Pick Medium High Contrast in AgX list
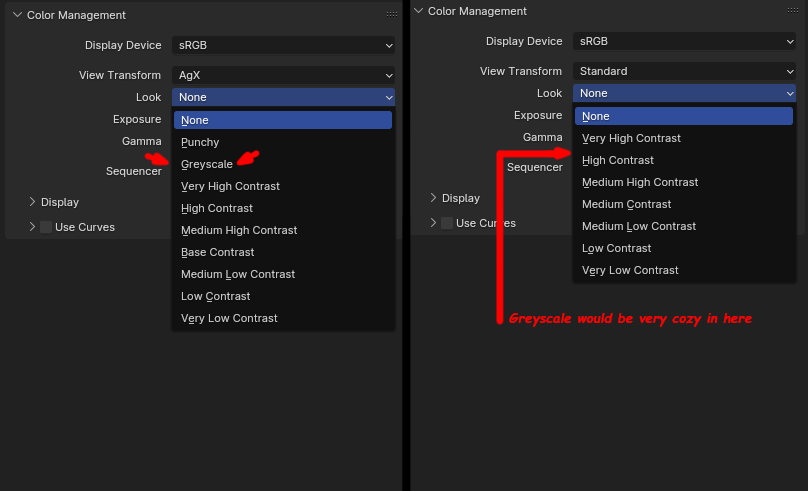Viewport: 808px width, 491px height. point(283,230)
